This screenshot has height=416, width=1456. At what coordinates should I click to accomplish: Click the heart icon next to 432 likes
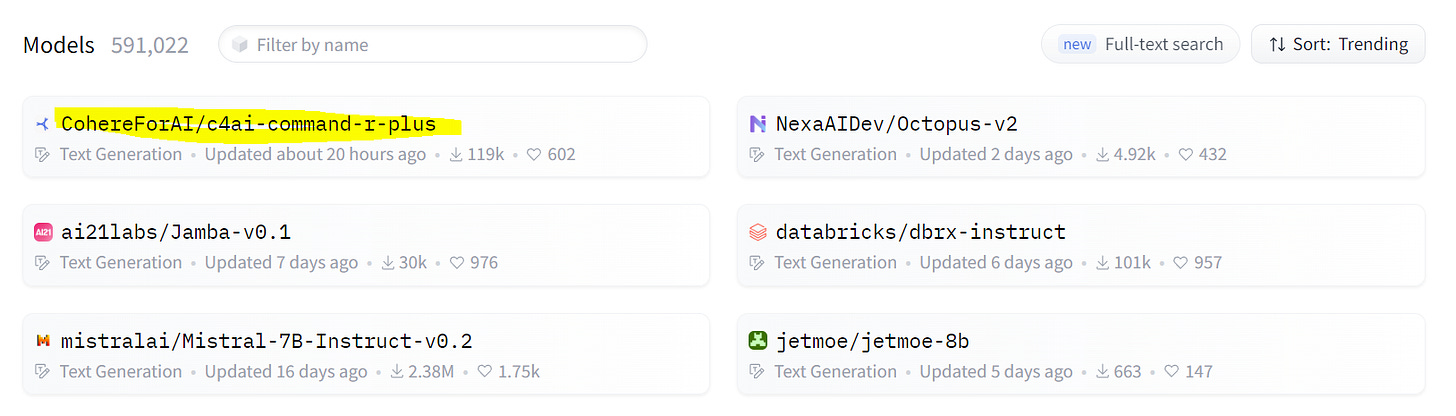tap(1185, 155)
